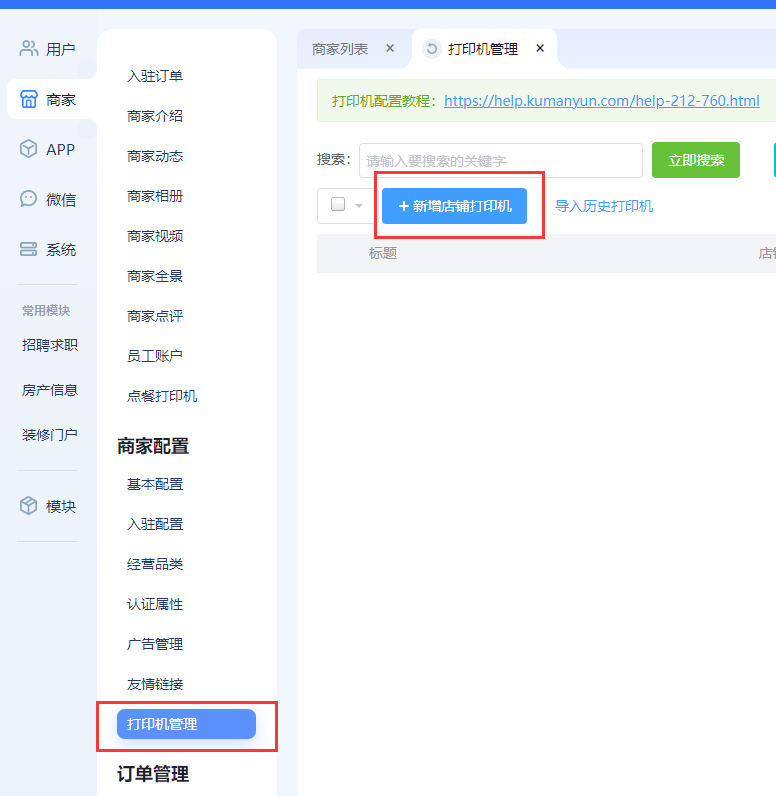Open 基本配置 under 商家配置

click(155, 484)
